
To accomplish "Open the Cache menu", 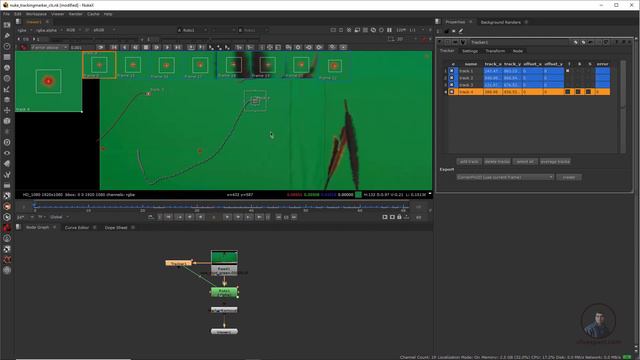I will tap(93, 14).
